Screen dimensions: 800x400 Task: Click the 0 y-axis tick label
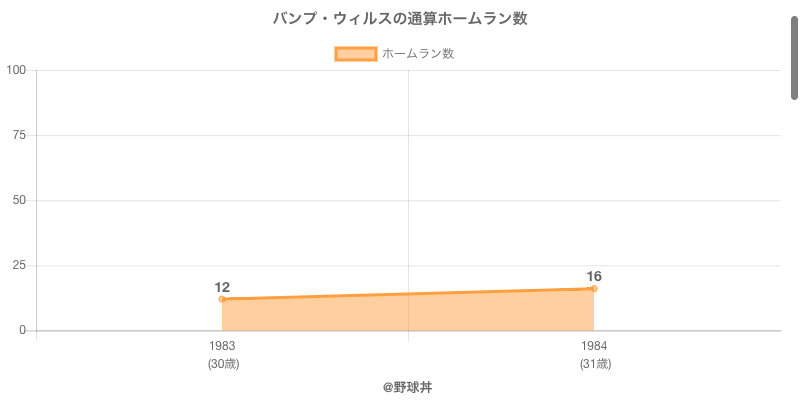tap(24, 330)
